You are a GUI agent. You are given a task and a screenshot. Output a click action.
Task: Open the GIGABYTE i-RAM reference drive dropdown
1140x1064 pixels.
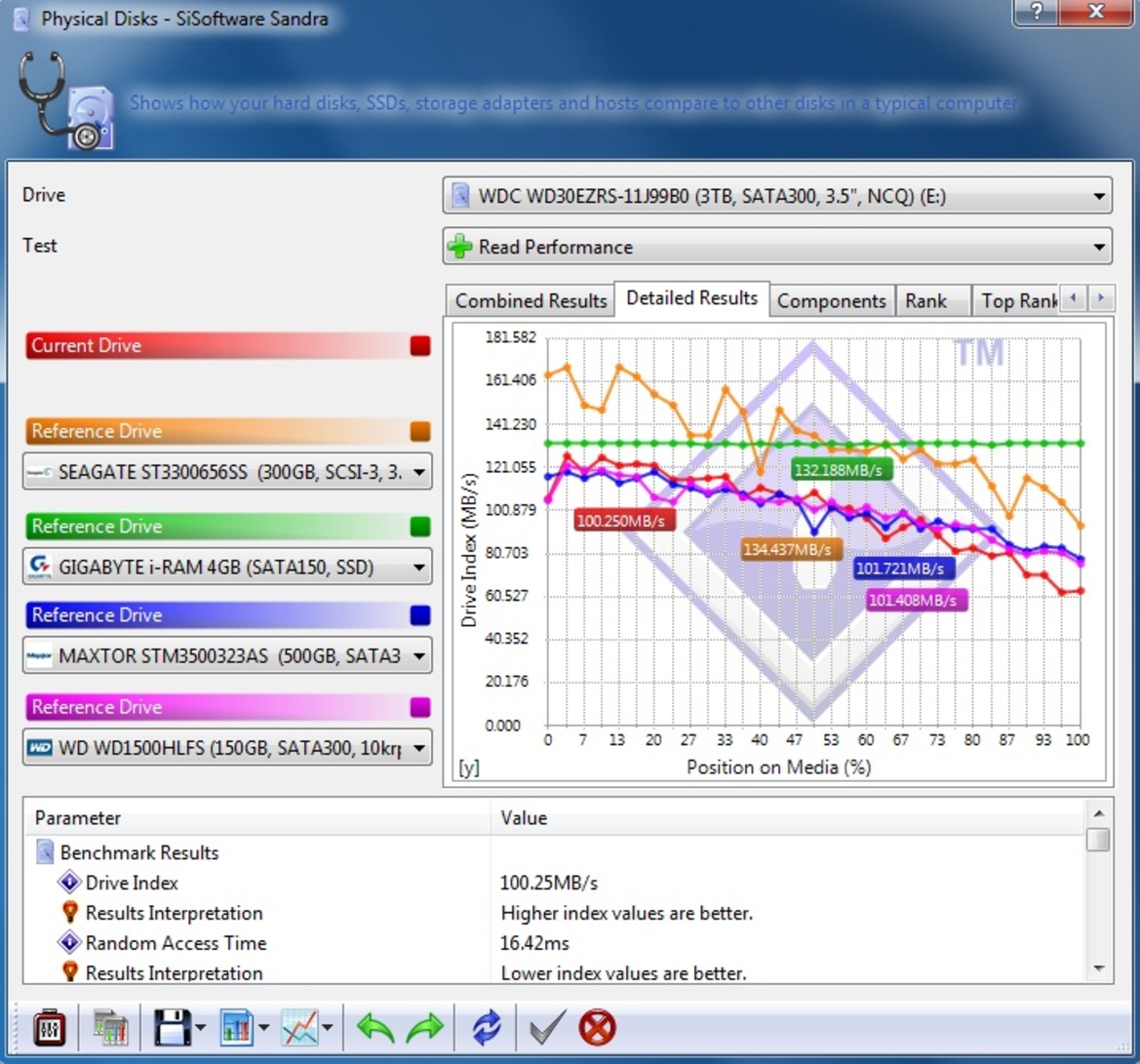pyautogui.click(x=227, y=567)
